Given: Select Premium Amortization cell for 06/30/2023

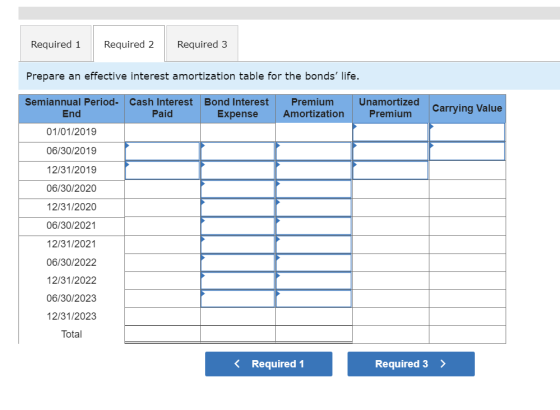Looking at the screenshot, I should pos(314,299).
